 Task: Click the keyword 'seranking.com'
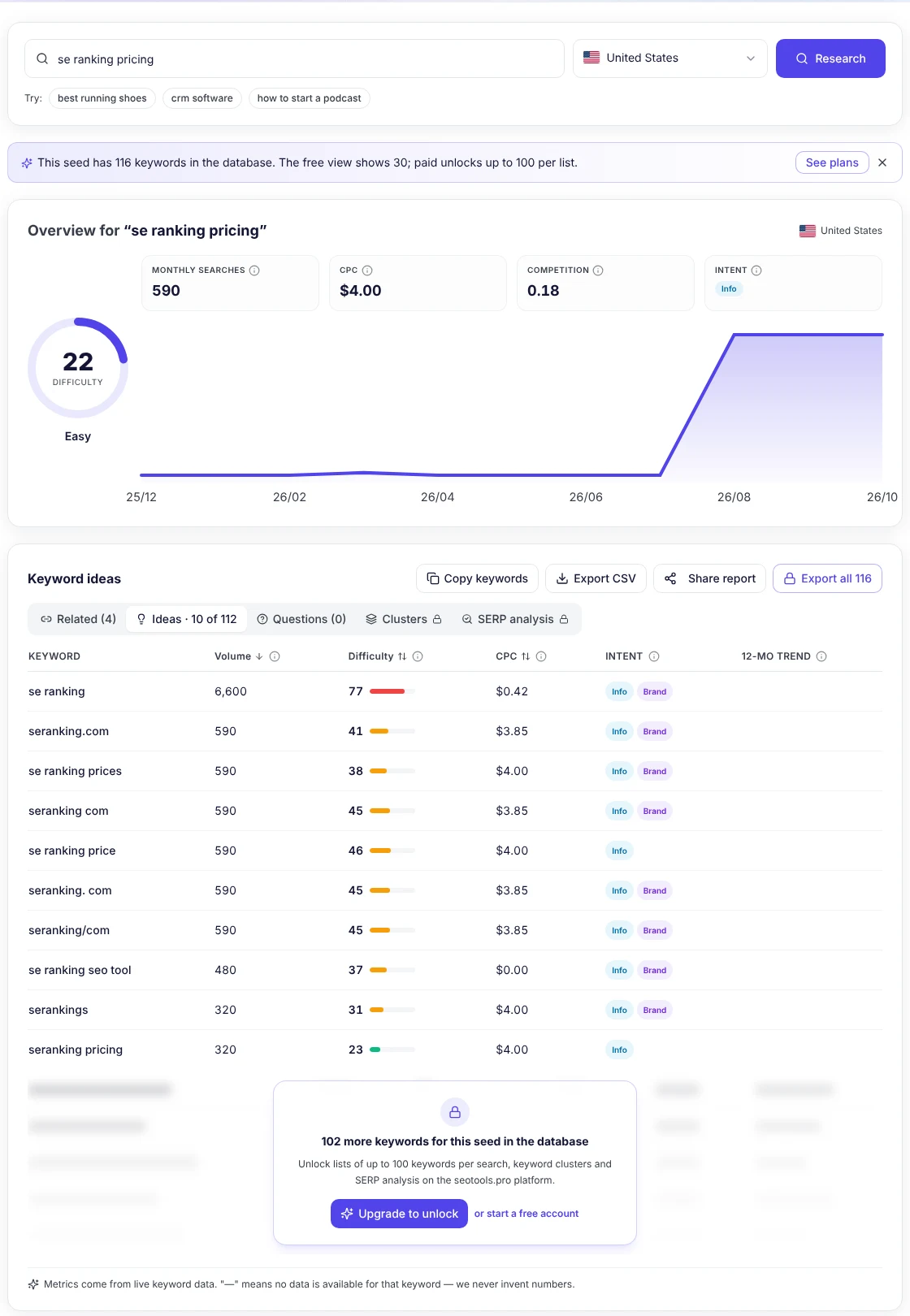(68, 731)
